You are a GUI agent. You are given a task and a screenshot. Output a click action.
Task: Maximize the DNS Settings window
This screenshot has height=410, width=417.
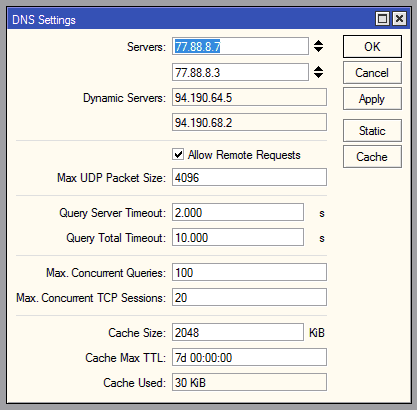click(382, 18)
